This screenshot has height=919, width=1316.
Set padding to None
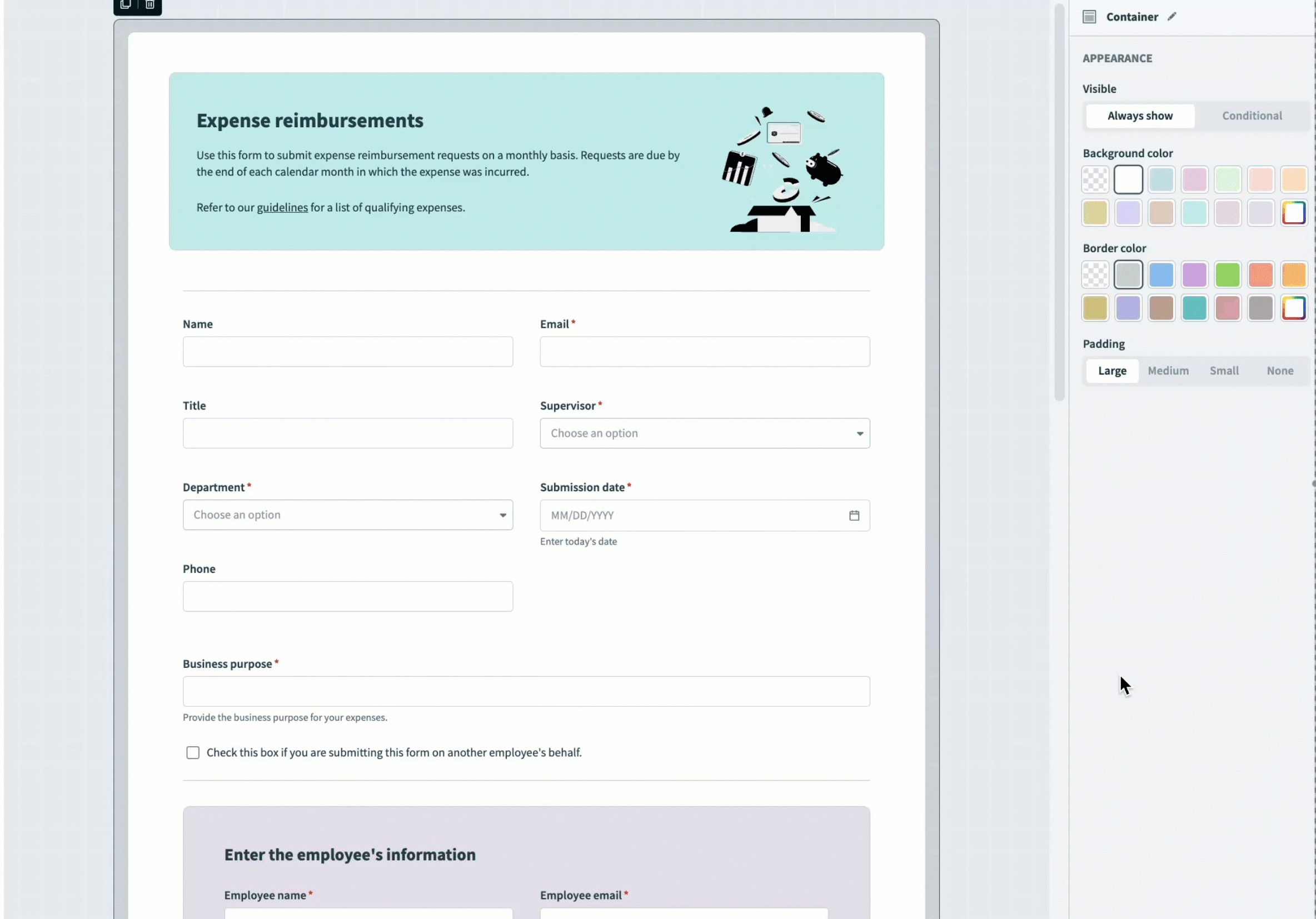pos(1279,371)
